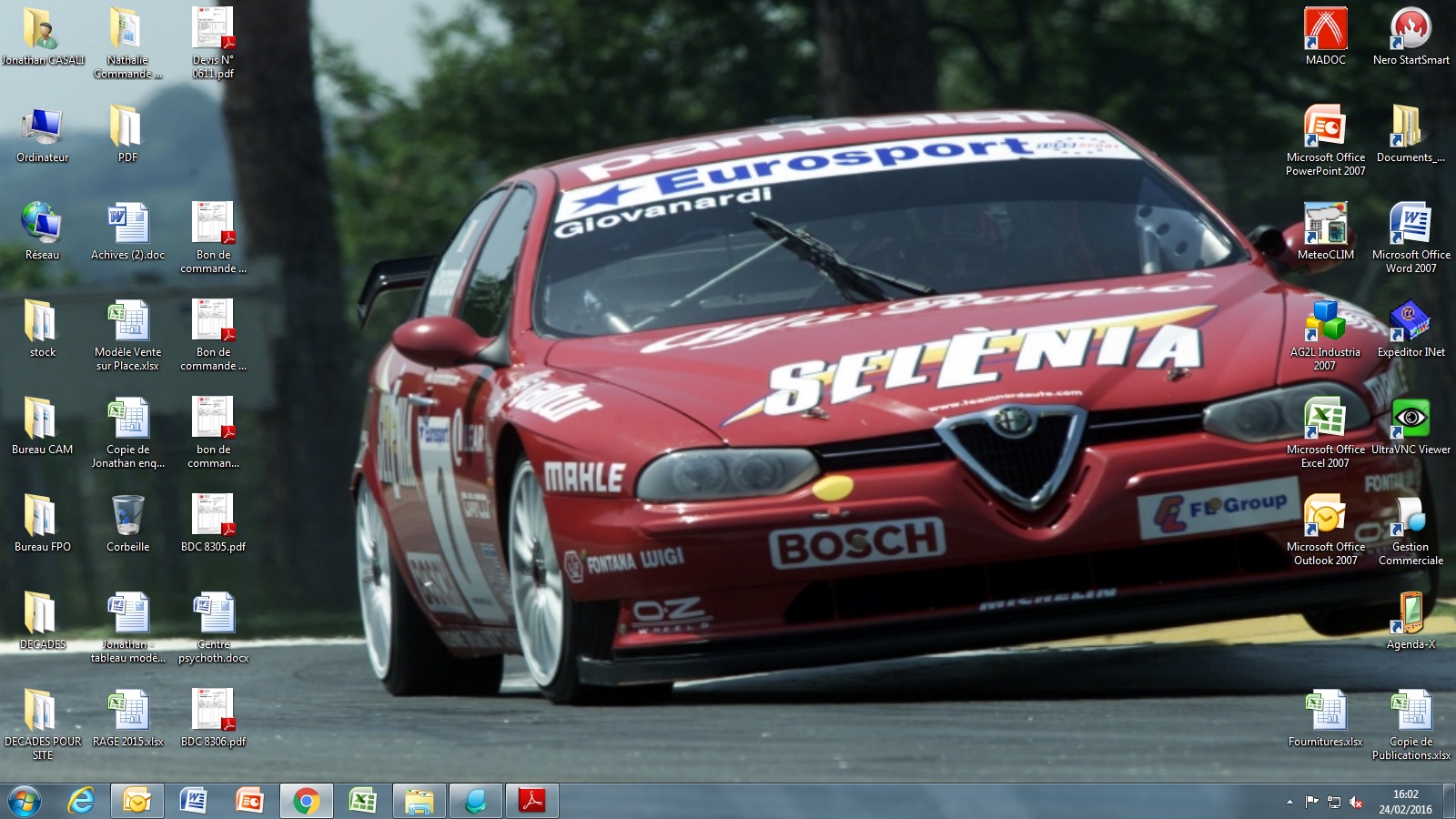
Task: Open Modèle Vente sur Place.xlsx
Action: tap(127, 335)
